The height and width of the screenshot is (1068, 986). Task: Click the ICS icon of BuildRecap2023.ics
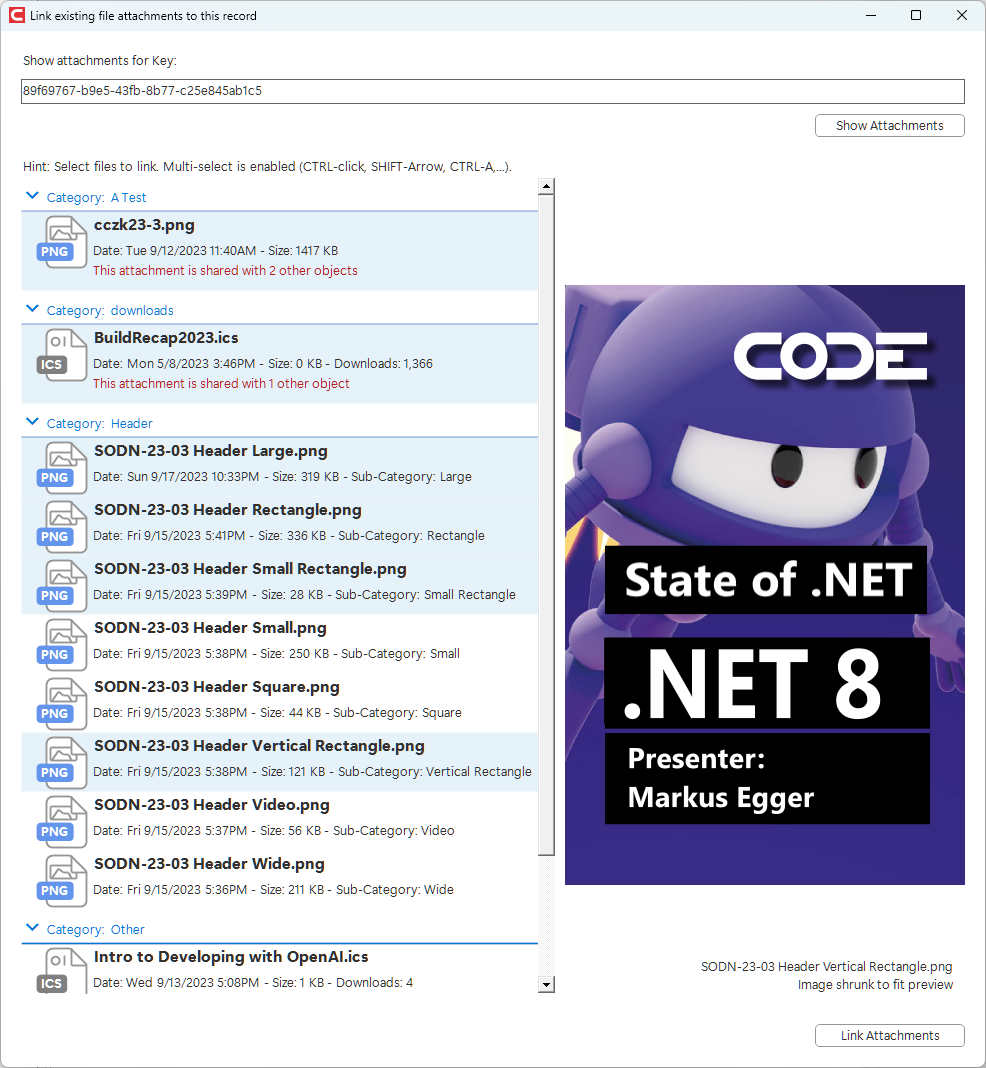pos(62,355)
